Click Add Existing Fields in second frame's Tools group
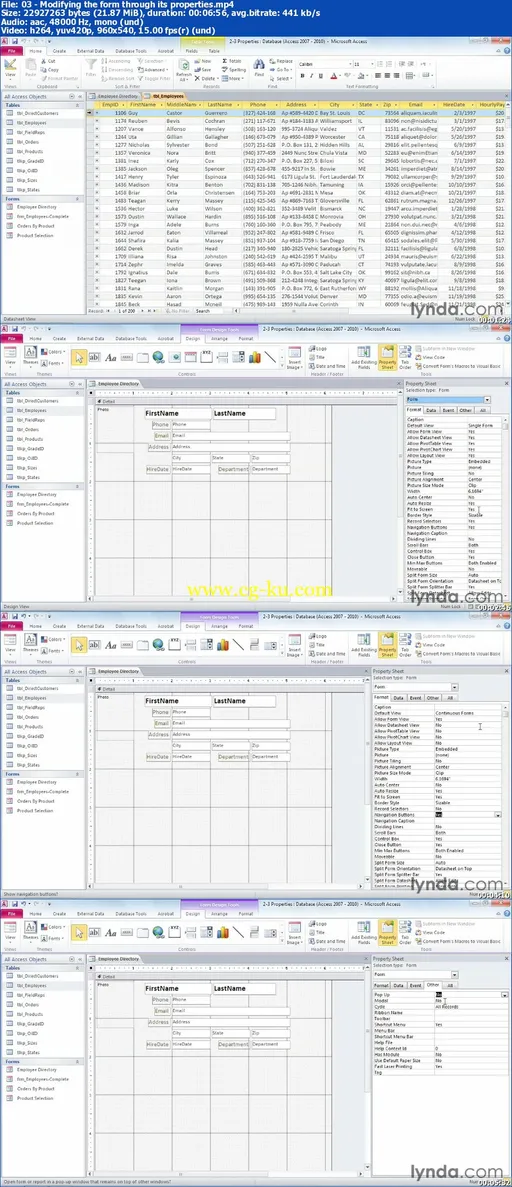 [x=364, y=357]
